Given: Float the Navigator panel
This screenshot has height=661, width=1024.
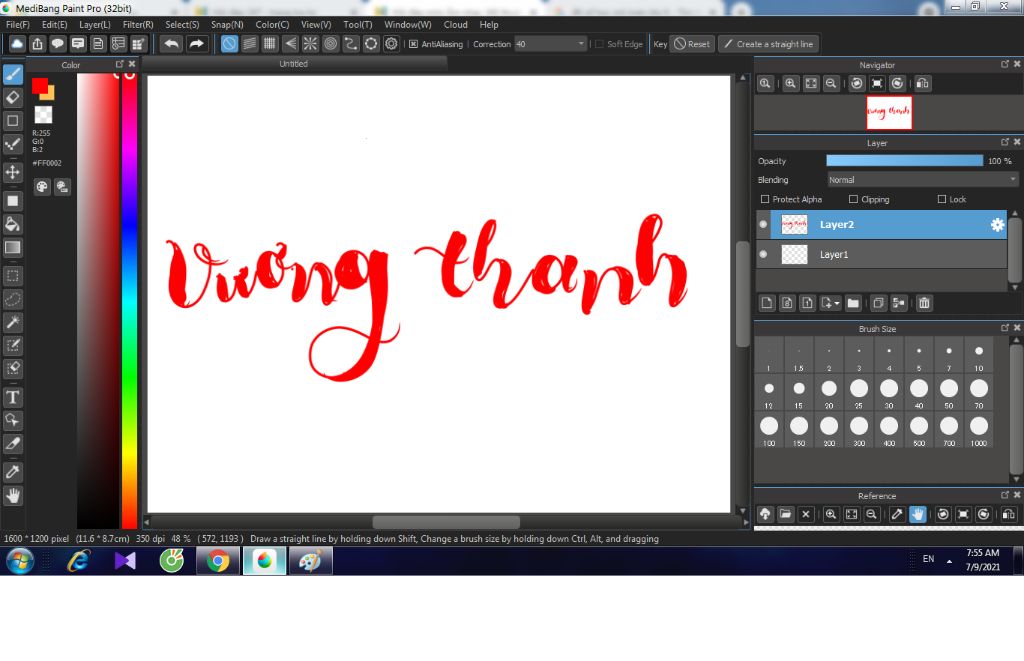Looking at the screenshot, I should [x=1004, y=64].
